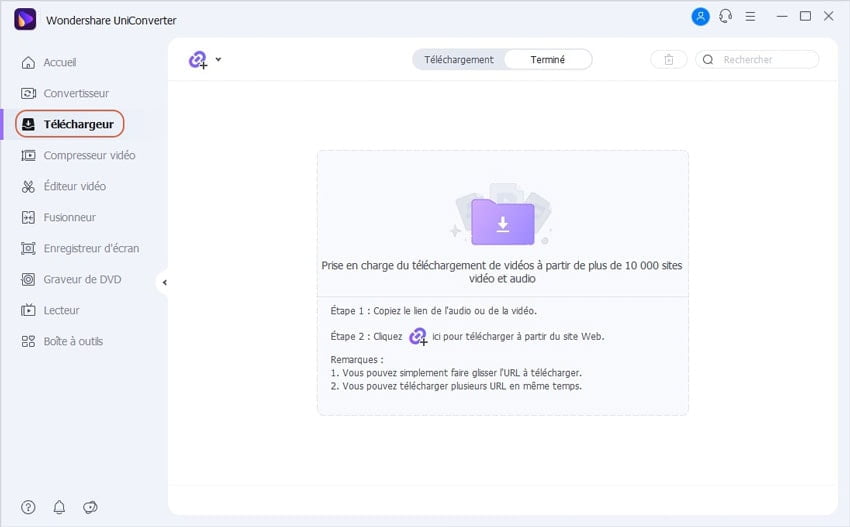Switch to the Téléchargement tab
Image resolution: width=850 pixels, height=527 pixels.
(x=458, y=60)
